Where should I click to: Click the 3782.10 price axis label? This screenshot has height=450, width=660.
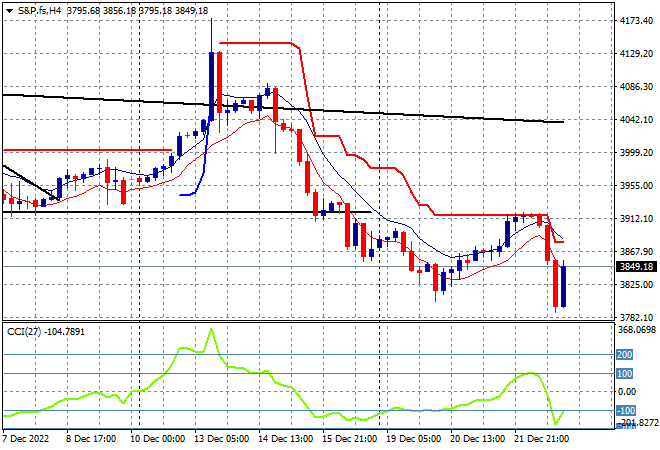pos(636,317)
